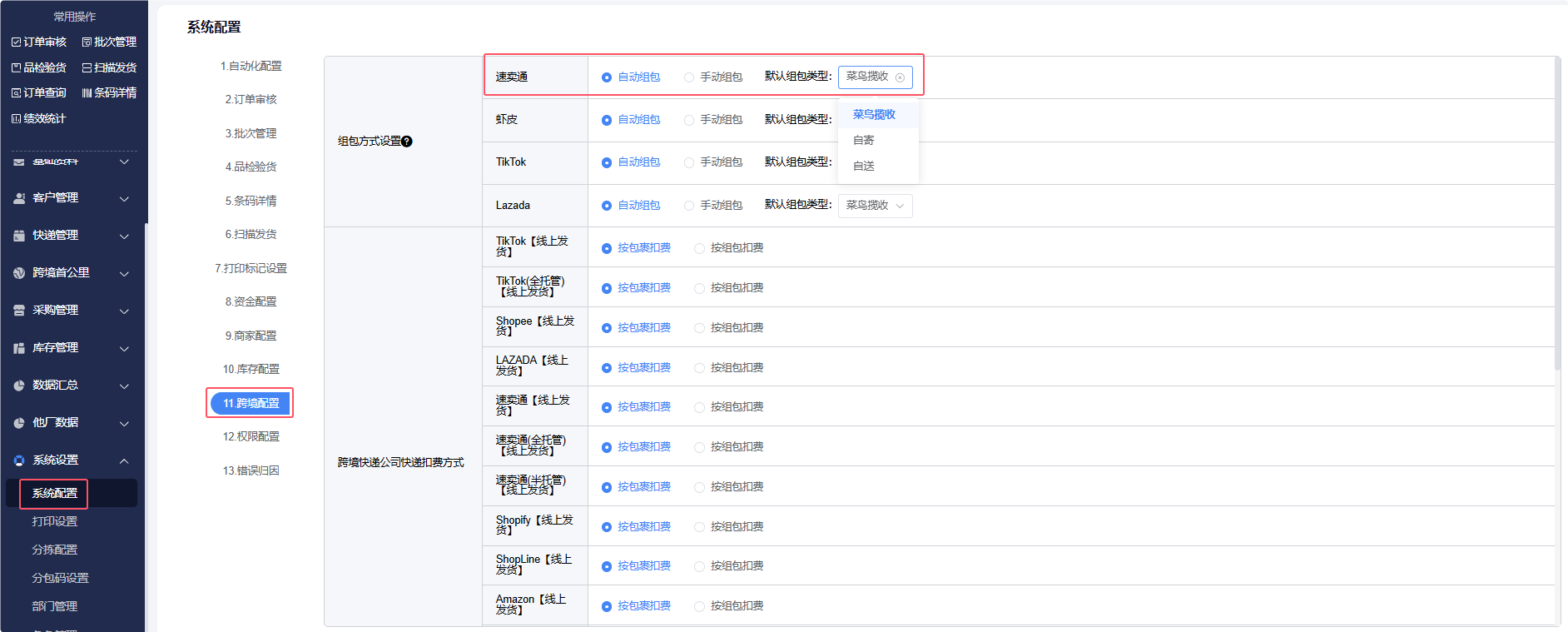Click the help icon beside 组包方式设置
The height and width of the screenshot is (632, 1568).
click(407, 142)
